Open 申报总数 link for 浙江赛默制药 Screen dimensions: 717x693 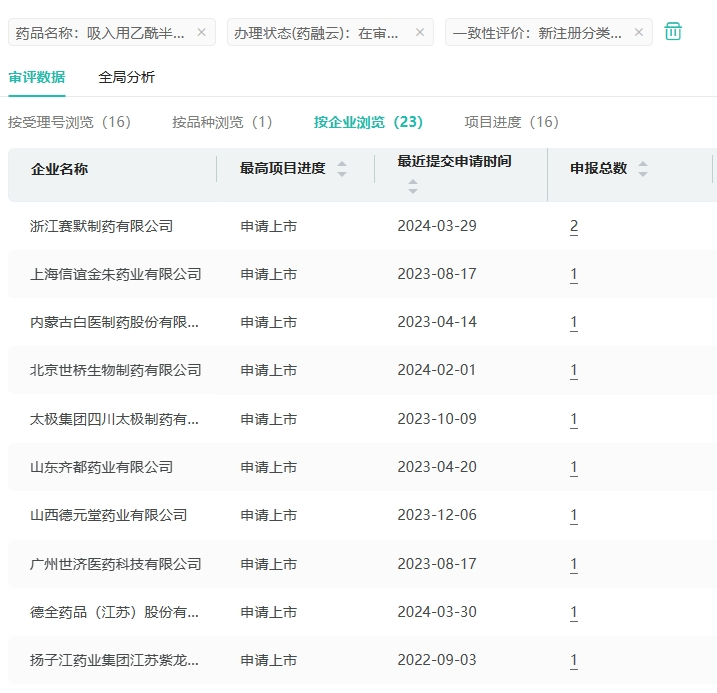(574, 226)
